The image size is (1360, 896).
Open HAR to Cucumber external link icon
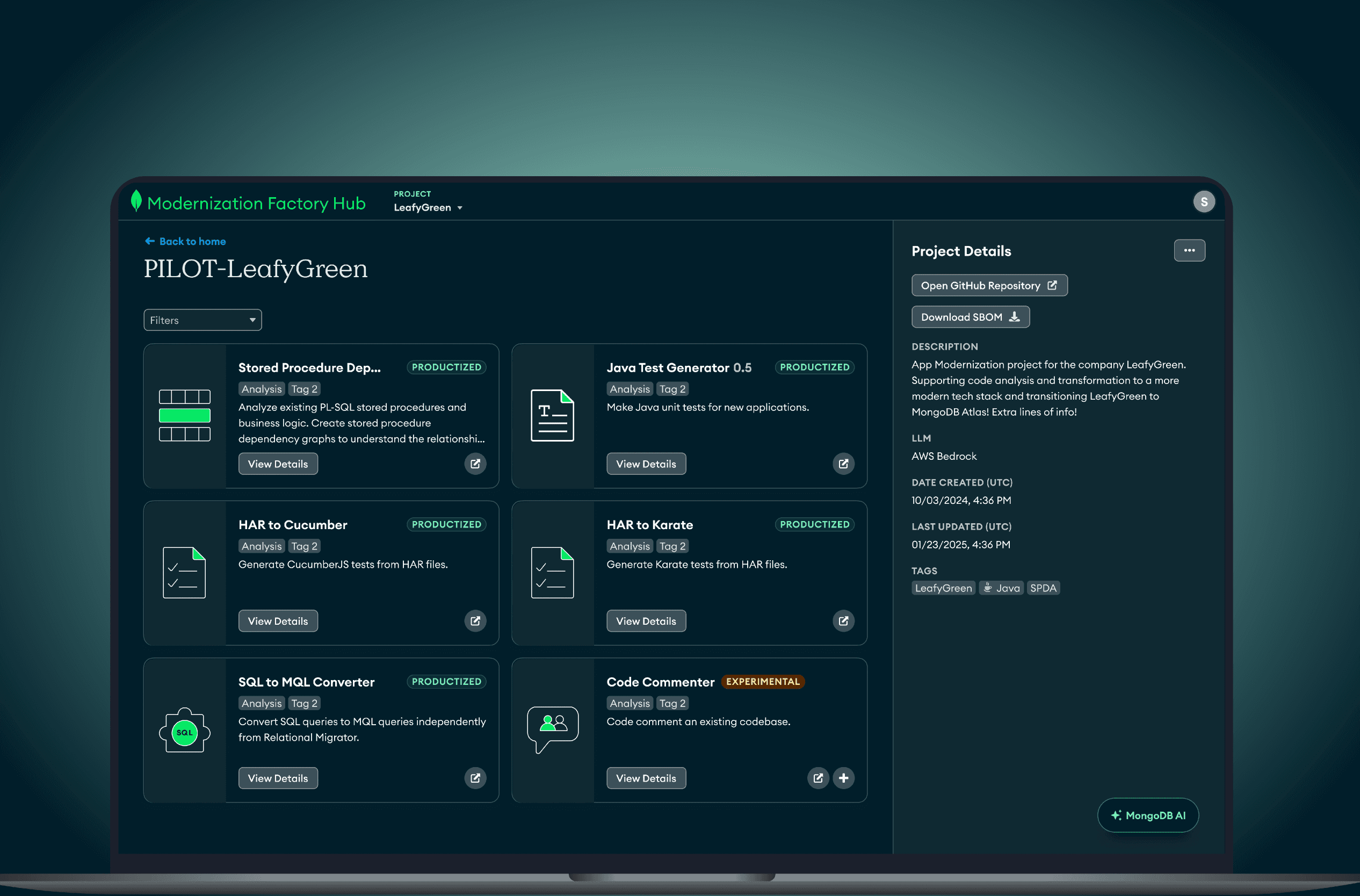click(475, 620)
